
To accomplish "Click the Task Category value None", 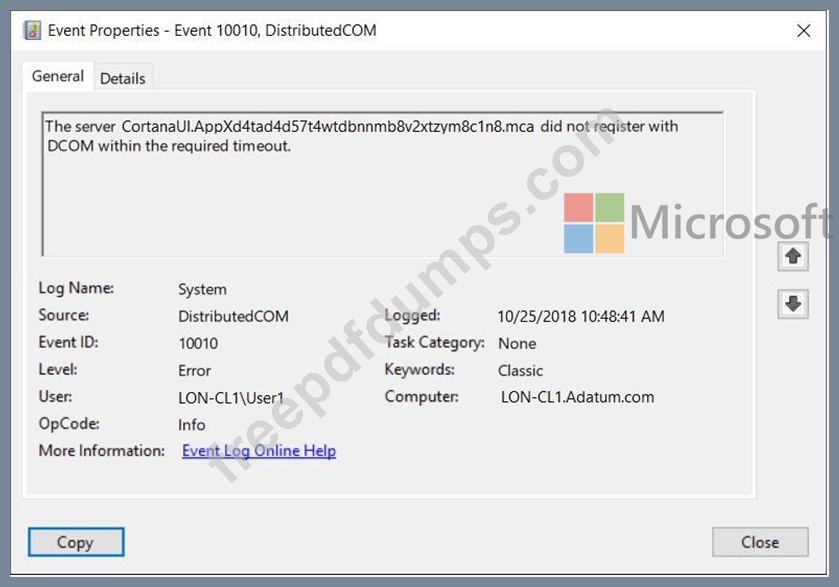I will pos(517,344).
